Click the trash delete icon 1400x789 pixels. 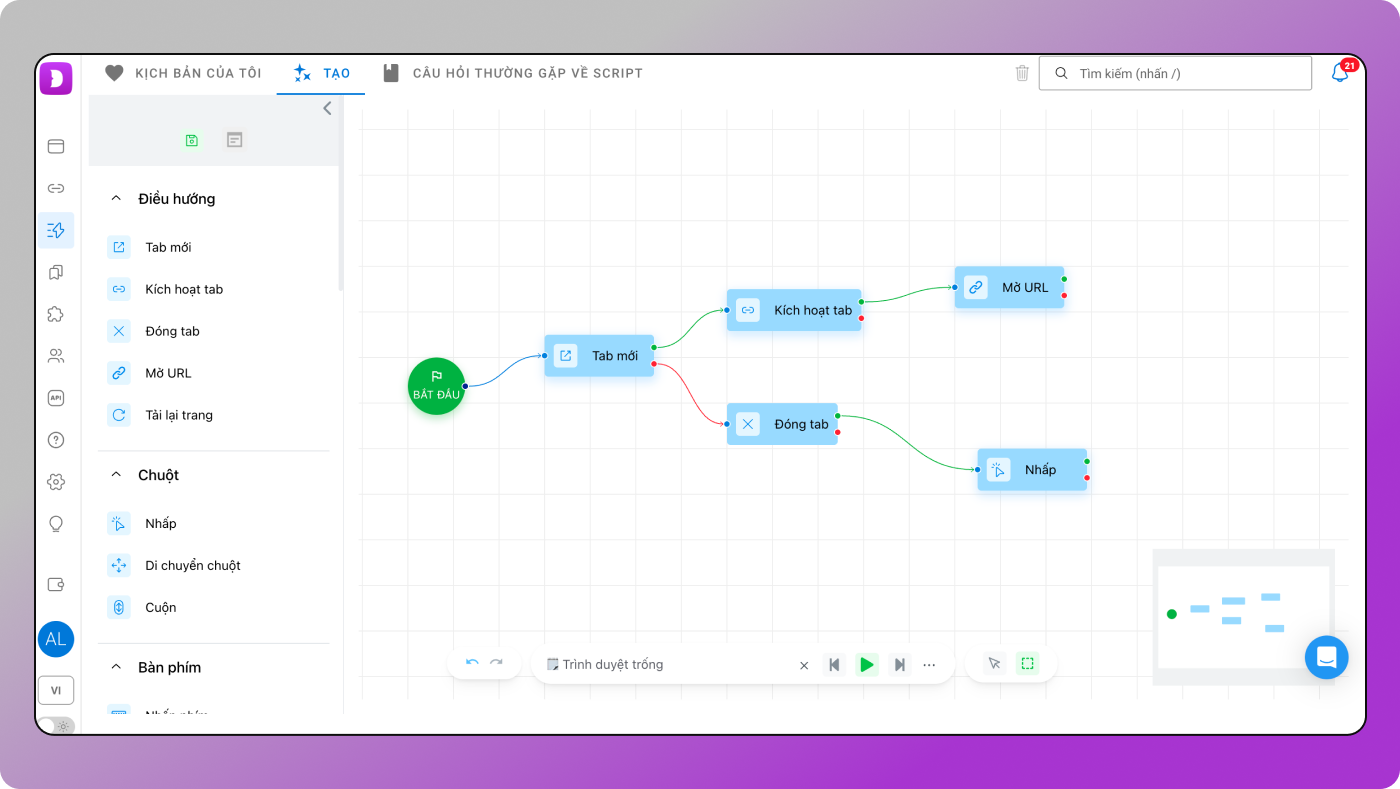(1021, 73)
